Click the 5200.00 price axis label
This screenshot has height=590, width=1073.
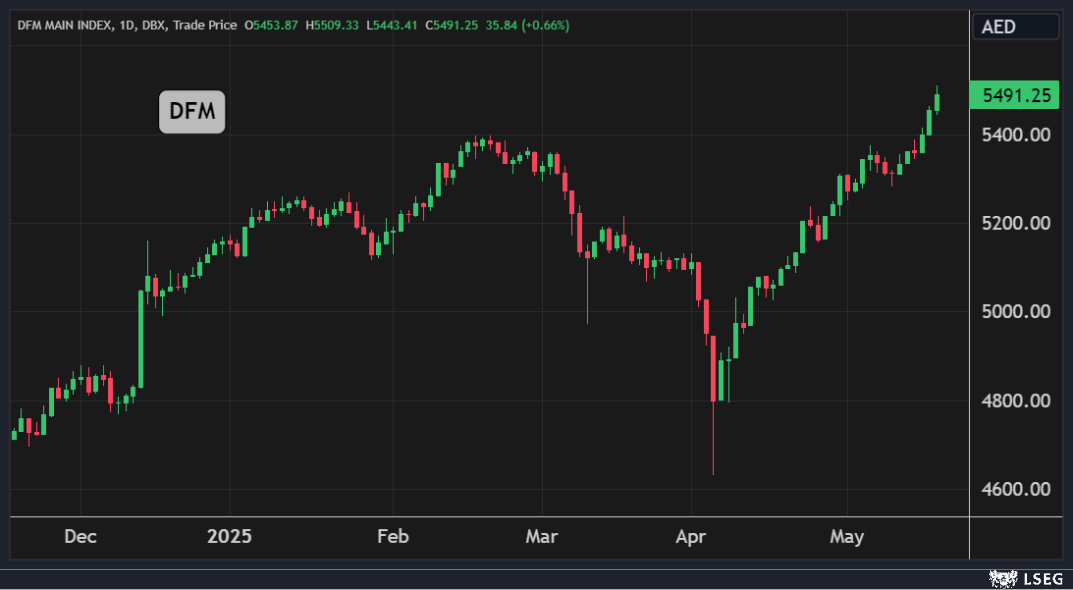(x=1015, y=223)
